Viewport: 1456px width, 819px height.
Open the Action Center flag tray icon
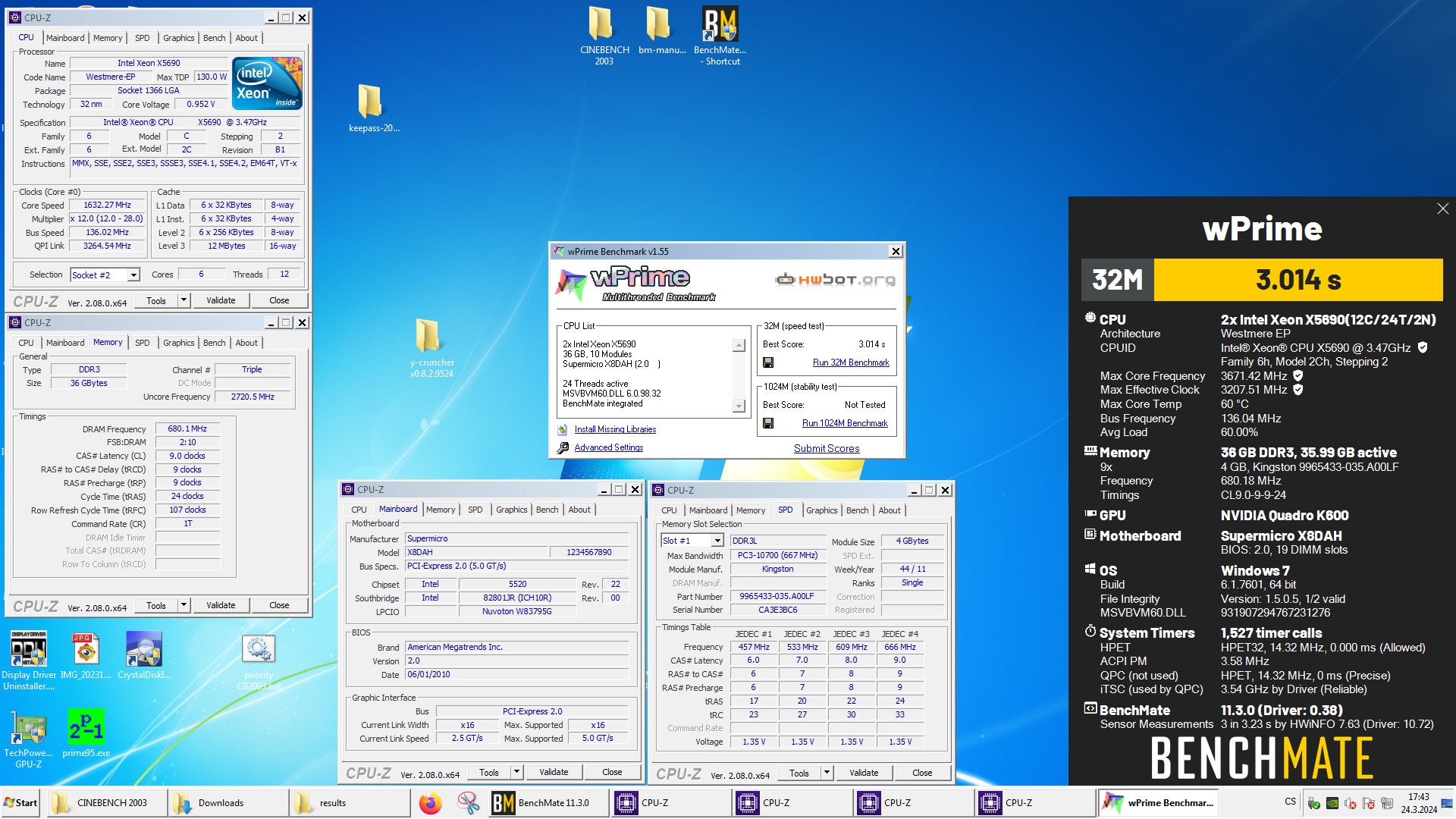tap(1369, 803)
